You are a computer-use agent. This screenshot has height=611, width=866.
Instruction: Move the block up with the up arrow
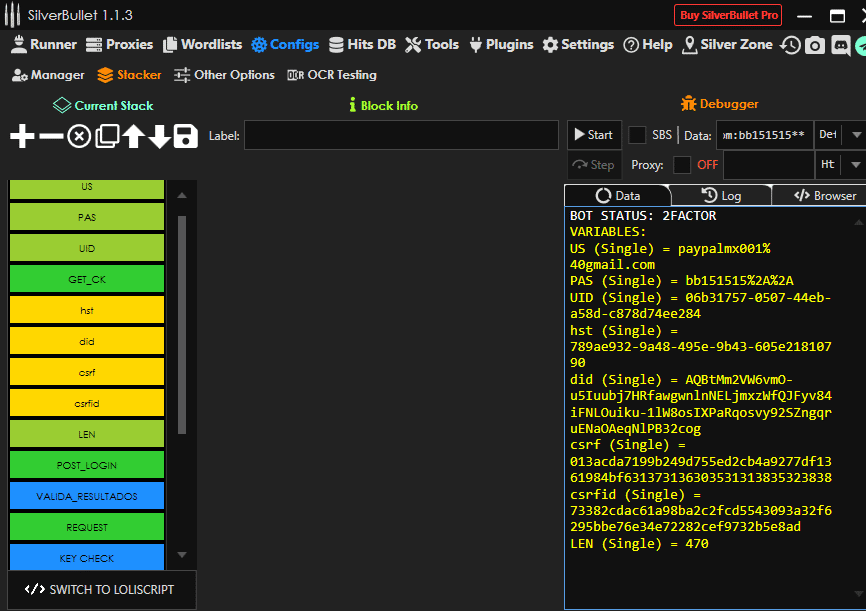134,136
